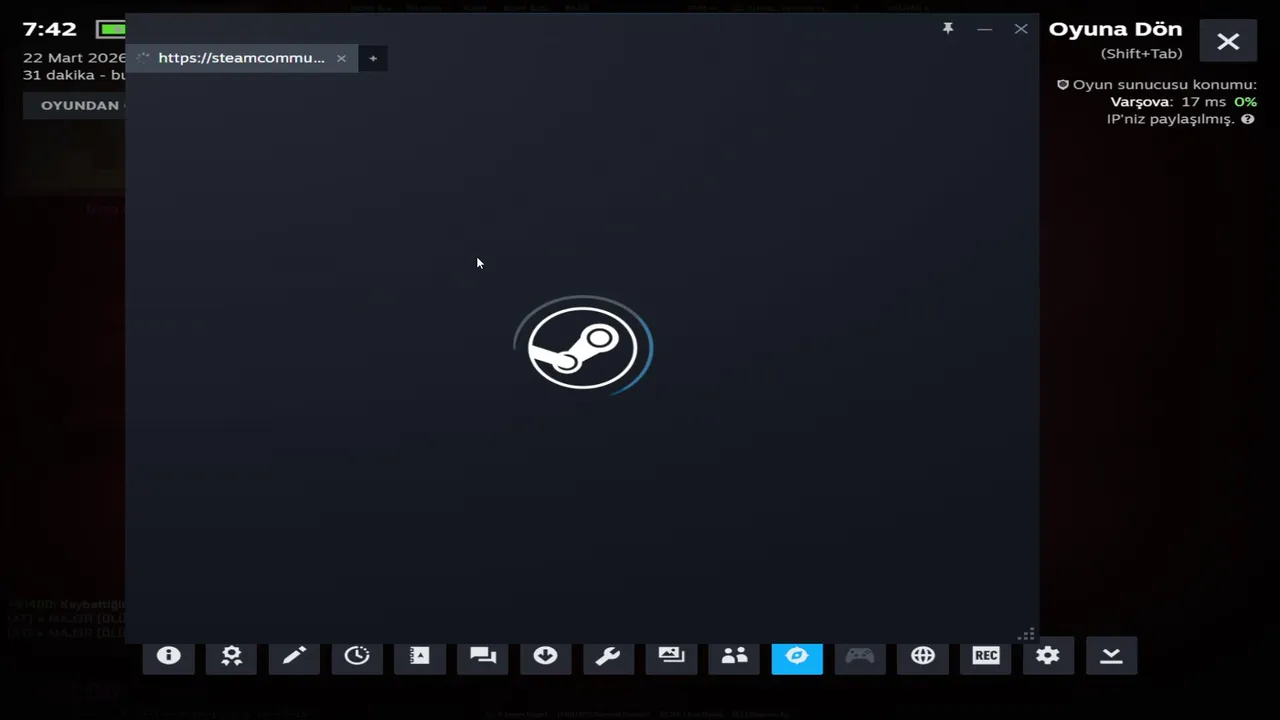Open the guides book icon
Screen dimensions: 1280x720
420,656
